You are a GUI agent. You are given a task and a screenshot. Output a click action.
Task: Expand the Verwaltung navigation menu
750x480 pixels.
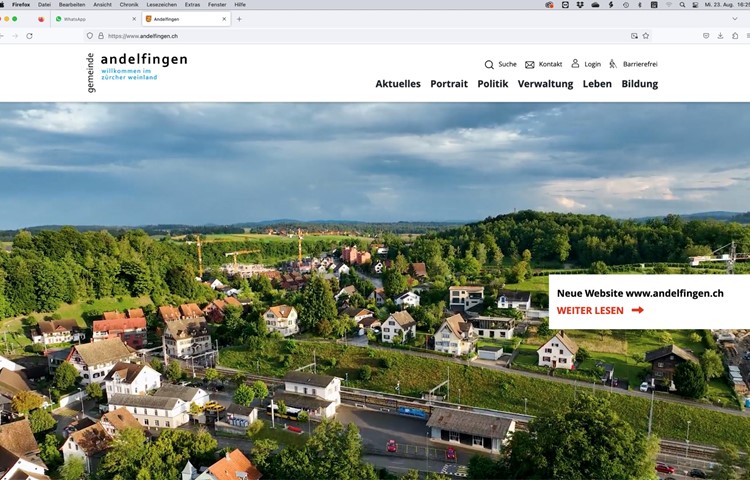pos(545,84)
